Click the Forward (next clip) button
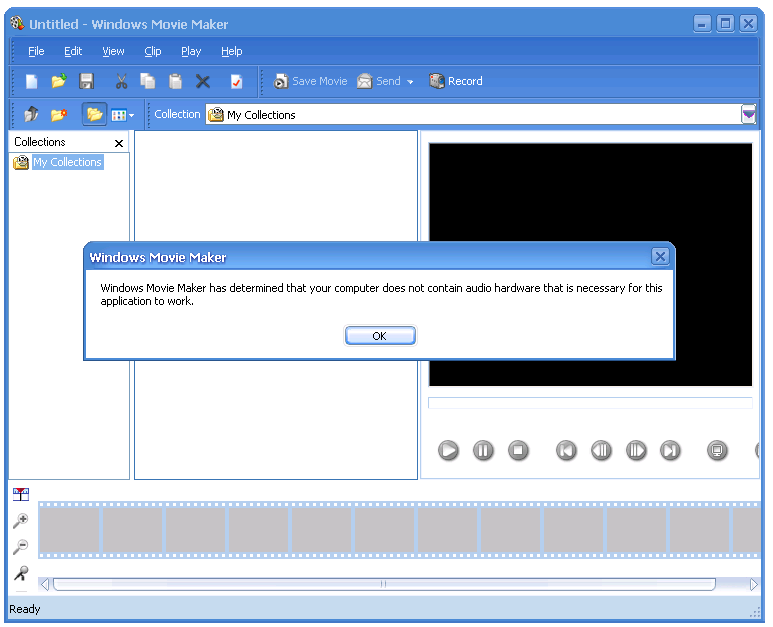This screenshot has width=773, height=627. [x=670, y=450]
